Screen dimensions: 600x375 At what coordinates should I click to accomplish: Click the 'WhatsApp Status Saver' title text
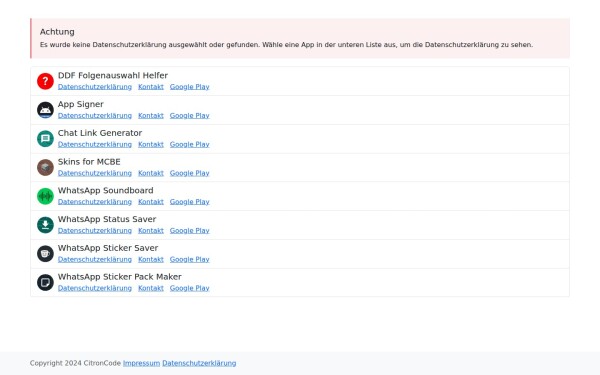(x=107, y=219)
